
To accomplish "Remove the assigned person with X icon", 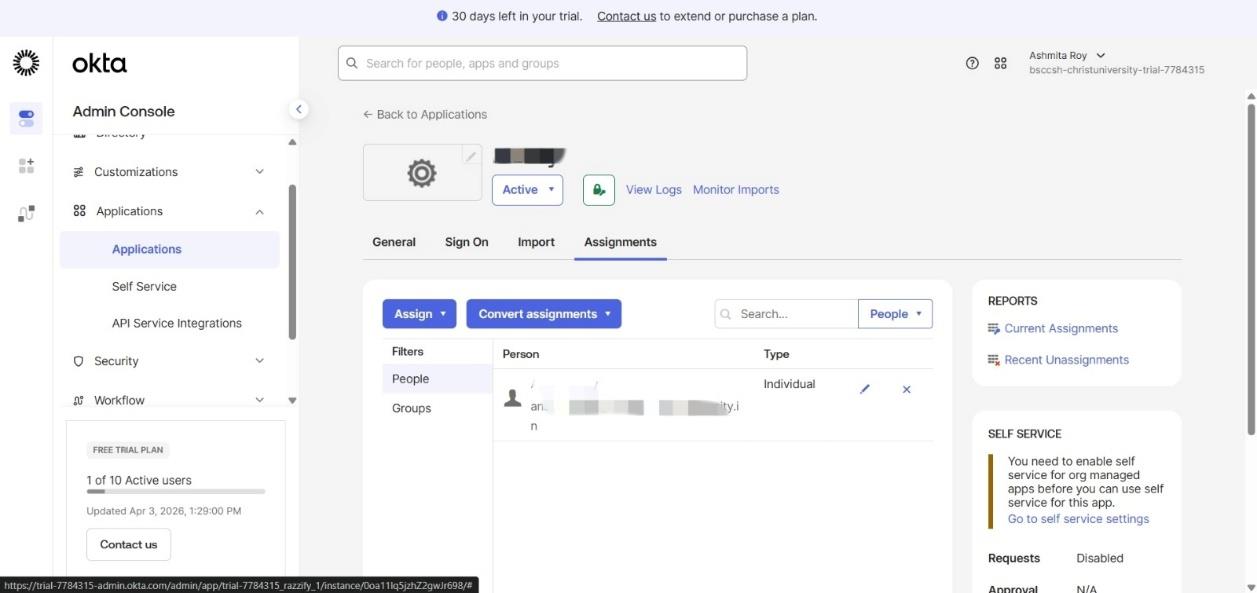I will [907, 390].
